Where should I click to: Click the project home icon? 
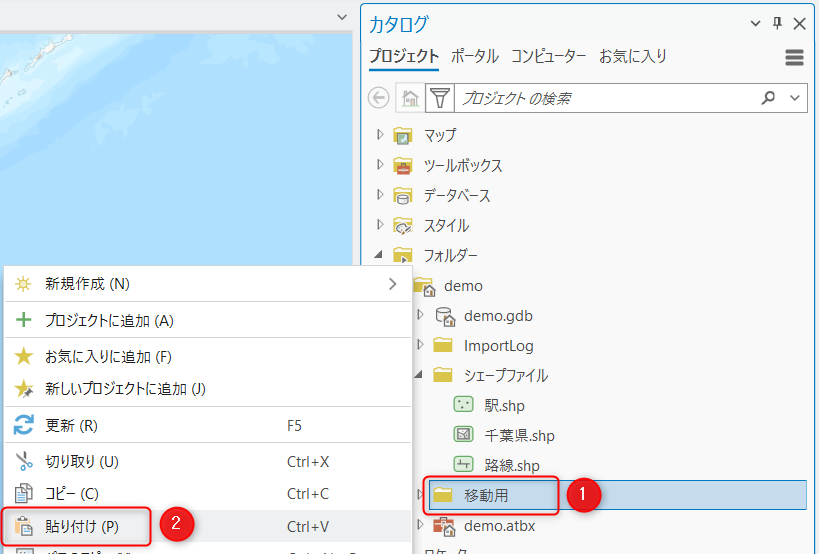pos(409,98)
